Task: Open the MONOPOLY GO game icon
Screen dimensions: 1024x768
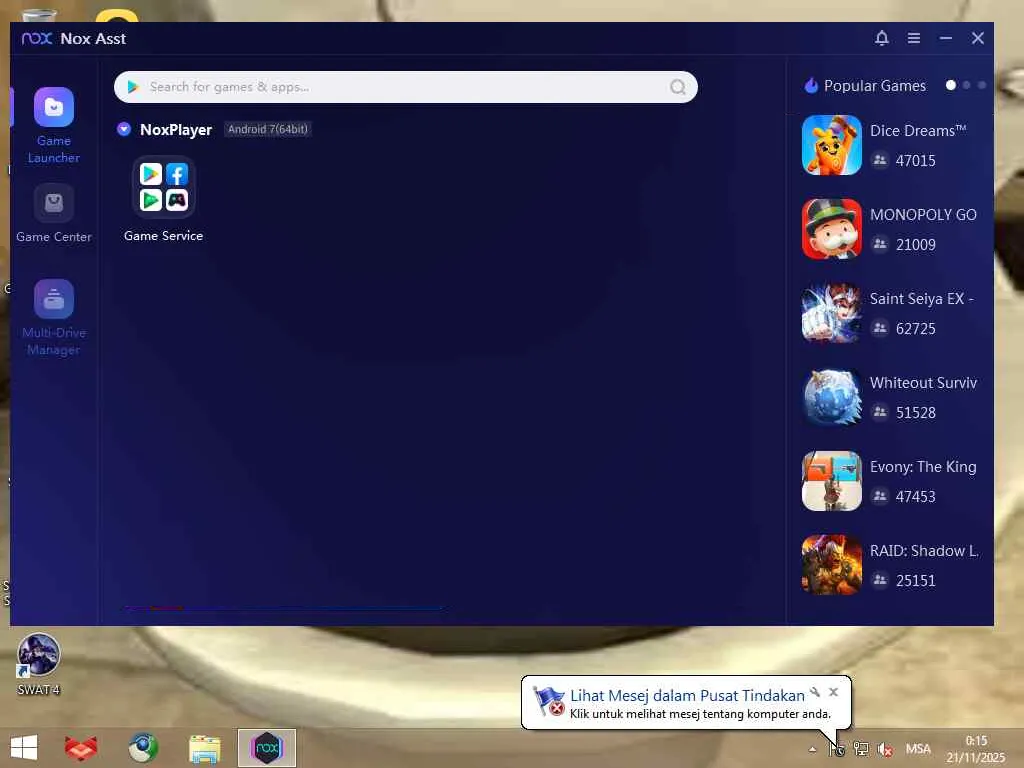Action: click(831, 229)
